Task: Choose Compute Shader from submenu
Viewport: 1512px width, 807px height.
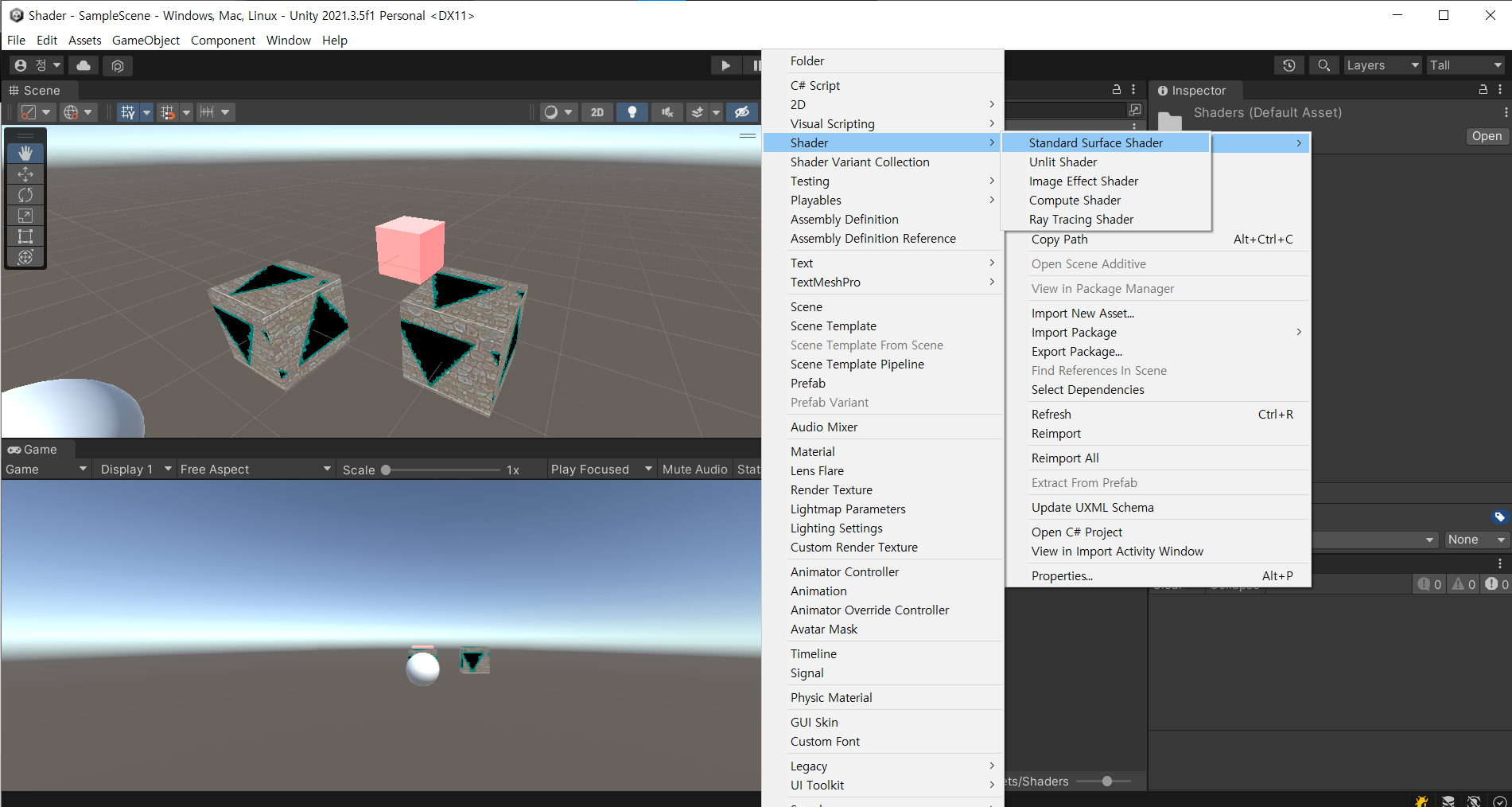Action: [1106, 200]
